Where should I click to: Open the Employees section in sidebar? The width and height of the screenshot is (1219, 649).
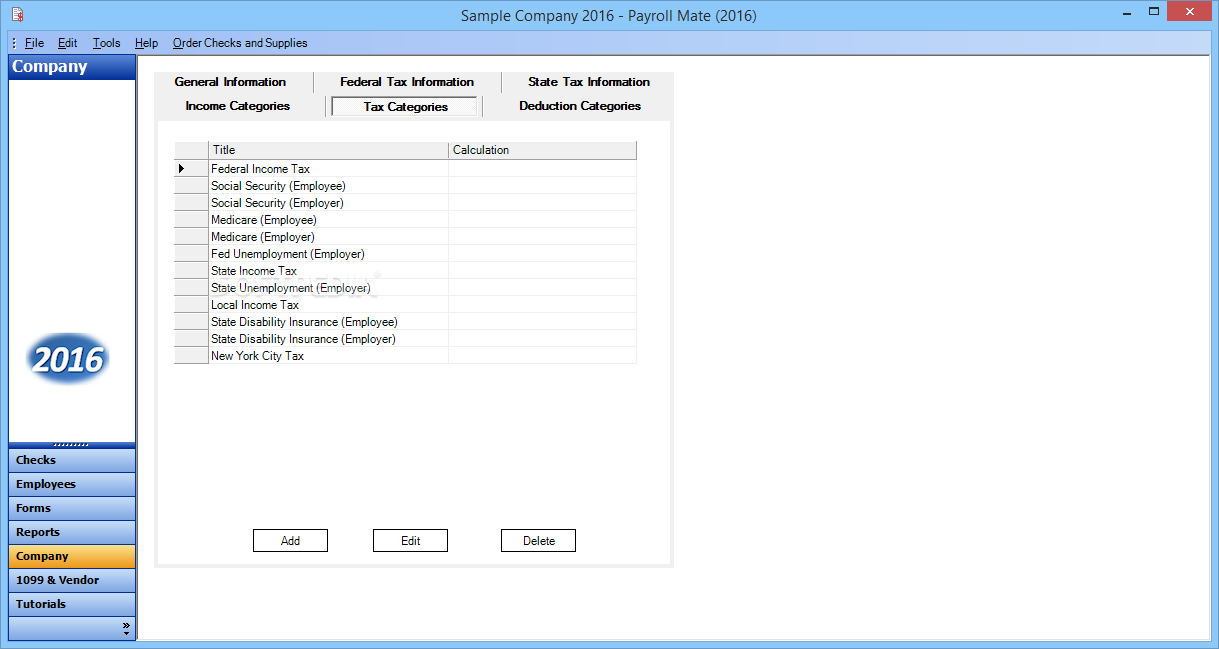coord(72,484)
